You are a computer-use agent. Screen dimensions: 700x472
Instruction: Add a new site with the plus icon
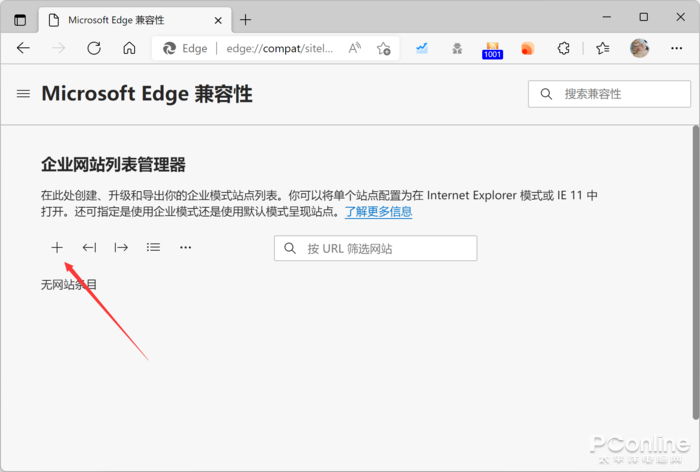(x=57, y=247)
